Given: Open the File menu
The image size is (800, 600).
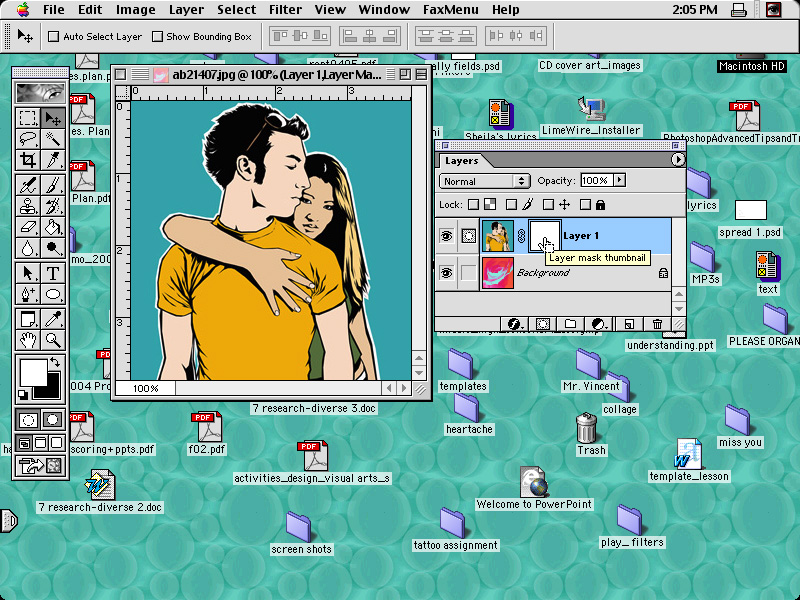Looking at the screenshot, I should click(54, 10).
